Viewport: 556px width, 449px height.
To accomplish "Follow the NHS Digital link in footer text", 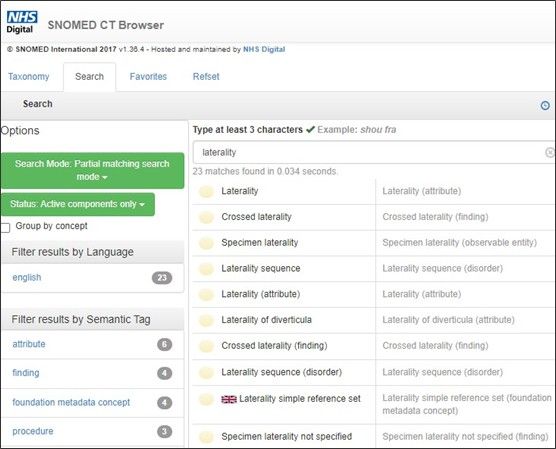I will tap(264, 49).
